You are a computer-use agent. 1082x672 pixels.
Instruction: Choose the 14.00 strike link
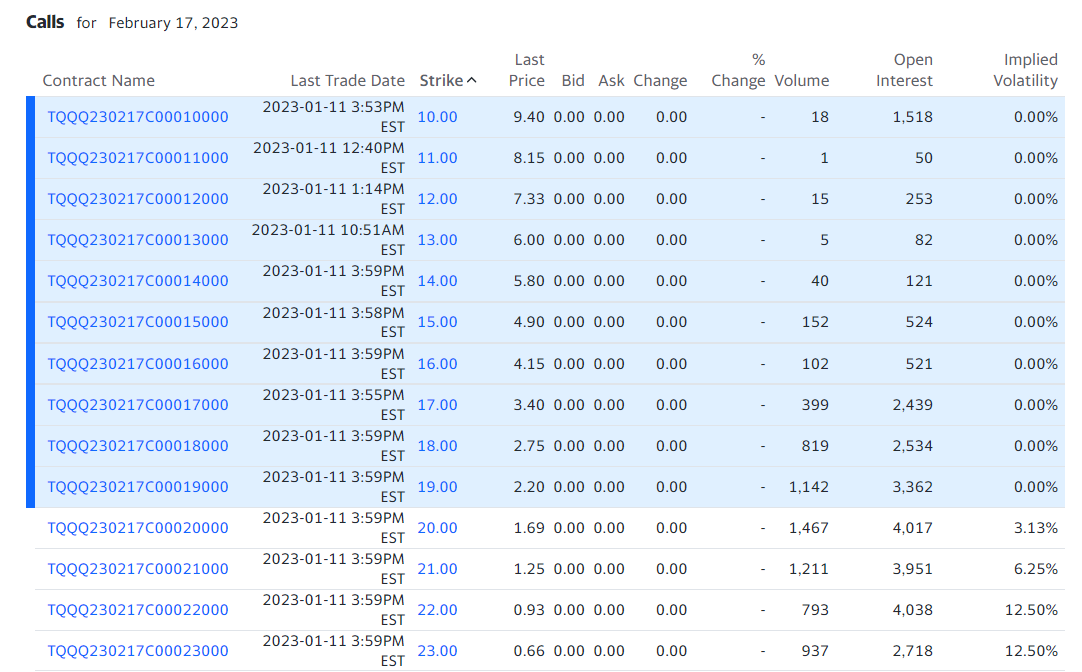click(x=437, y=281)
